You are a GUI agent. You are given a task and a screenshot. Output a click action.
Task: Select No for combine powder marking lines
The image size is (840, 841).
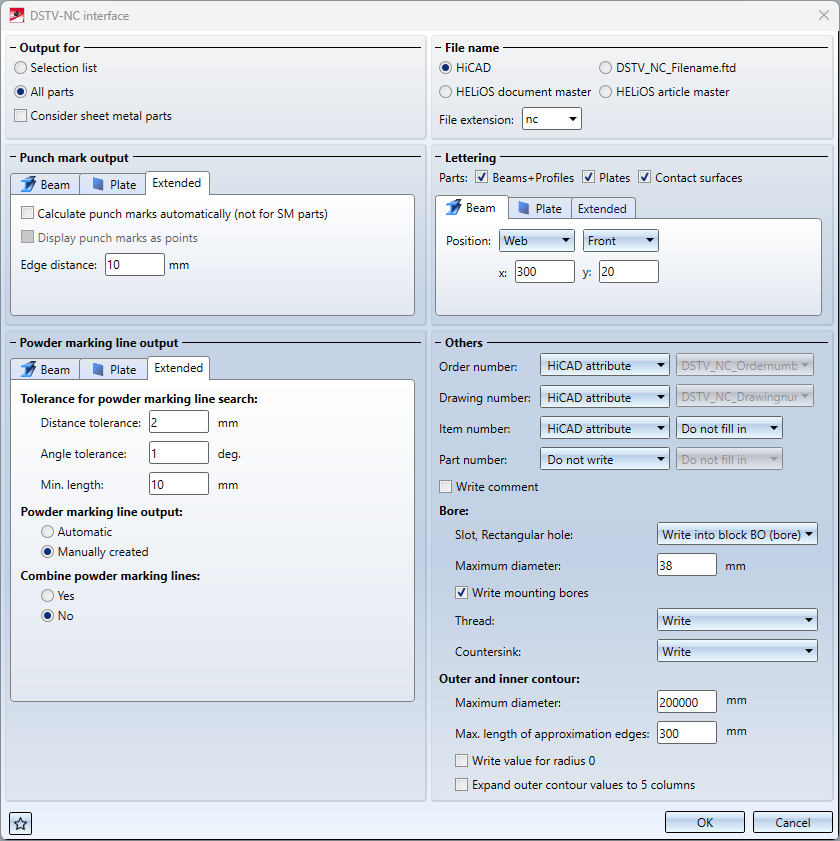pyautogui.click(x=48, y=615)
